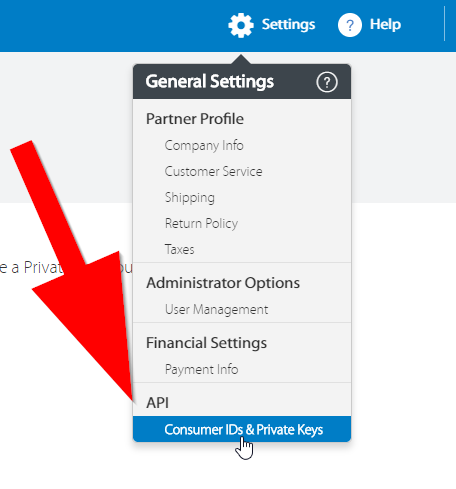The image size is (456, 489).
Task: Open User Management
Action: (x=216, y=309)
